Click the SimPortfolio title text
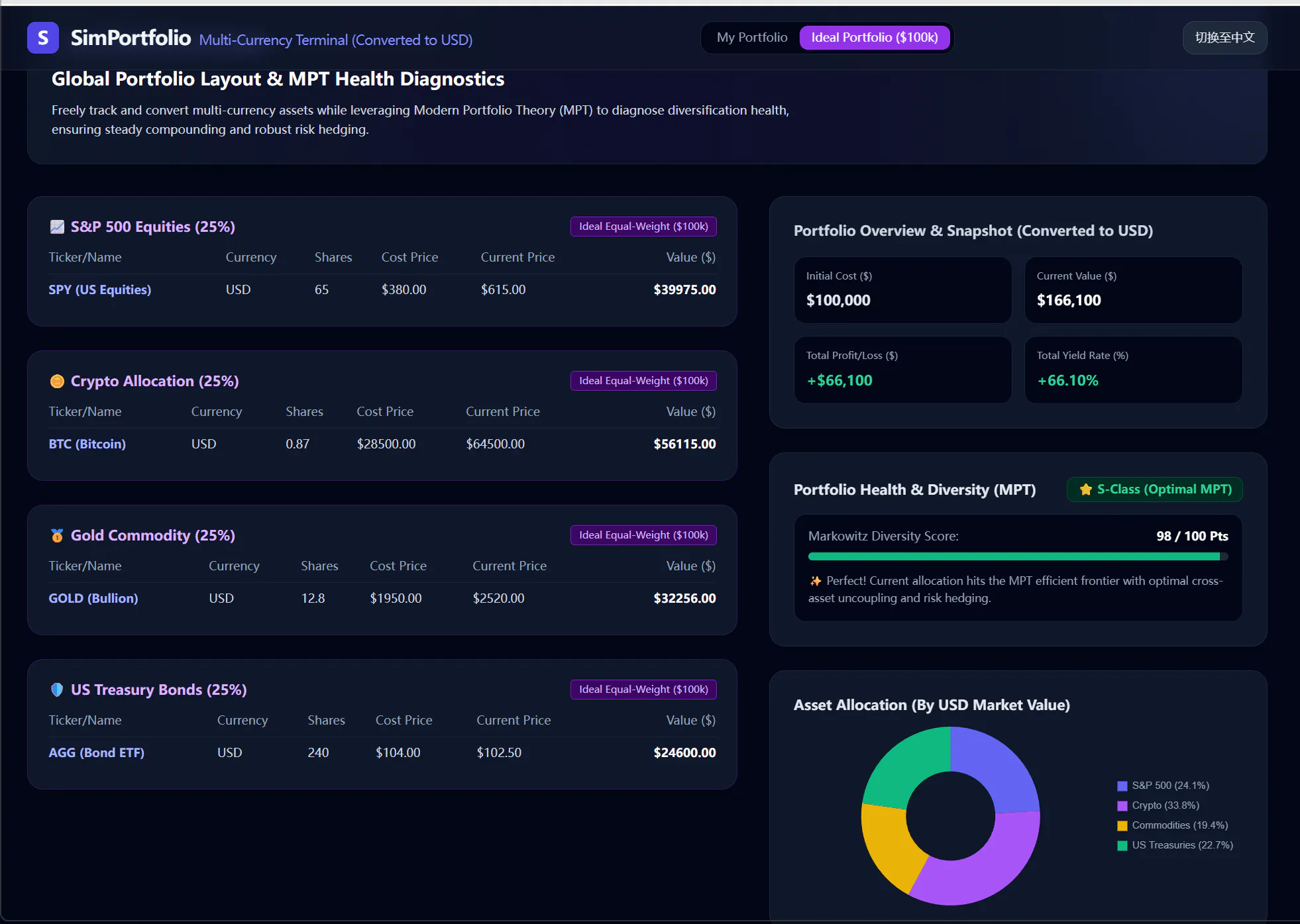Image resolution: width=1300 pixels, height=924 pixels. coord(131,38)
